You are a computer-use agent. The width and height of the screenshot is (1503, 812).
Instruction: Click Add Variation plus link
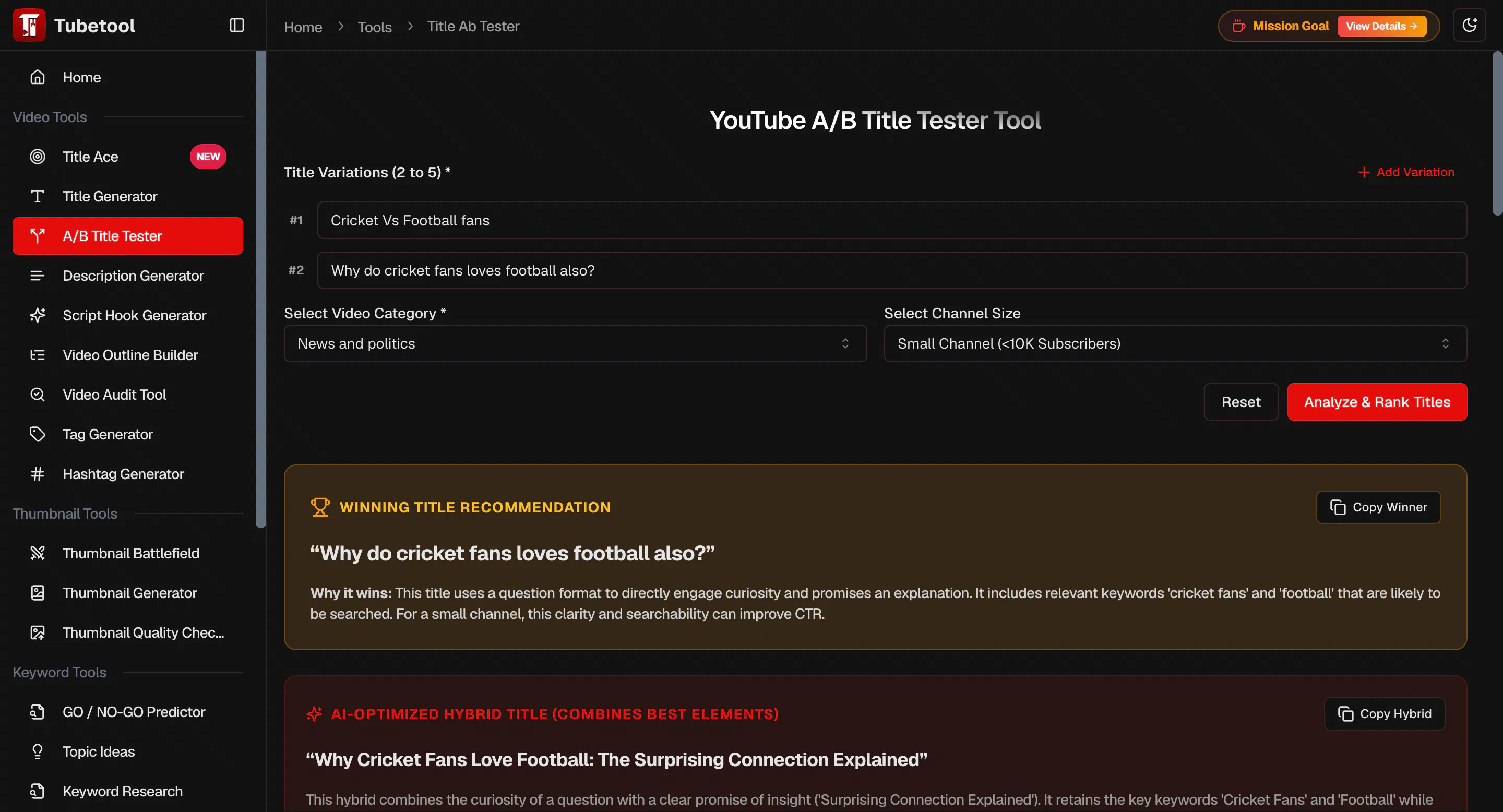point(1405,172)
